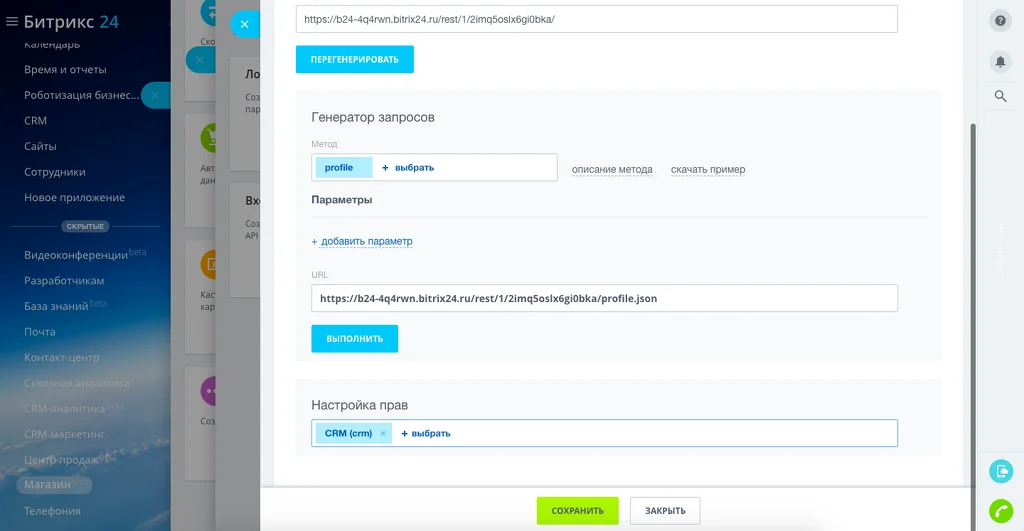Open Роботизация бизнес... menu item
1024x531 pixels.
tap(82, 95)
